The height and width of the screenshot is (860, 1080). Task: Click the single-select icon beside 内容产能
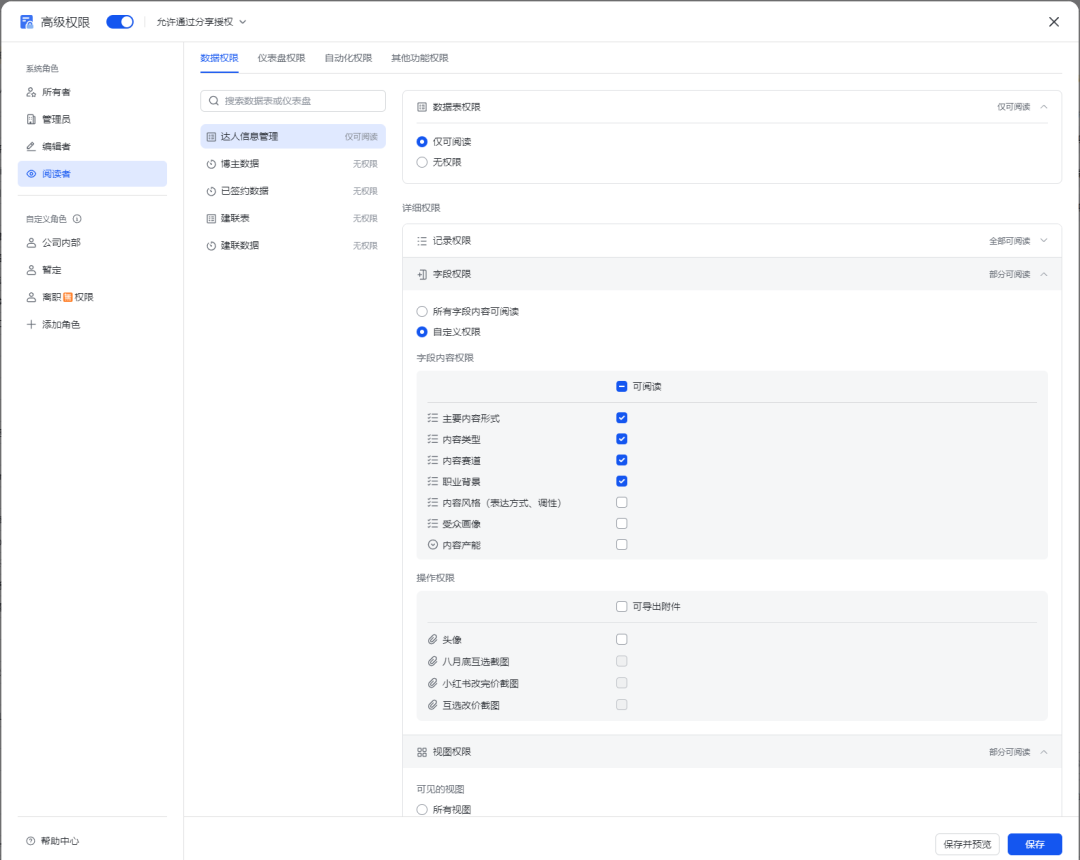click(x=433, y=545)
